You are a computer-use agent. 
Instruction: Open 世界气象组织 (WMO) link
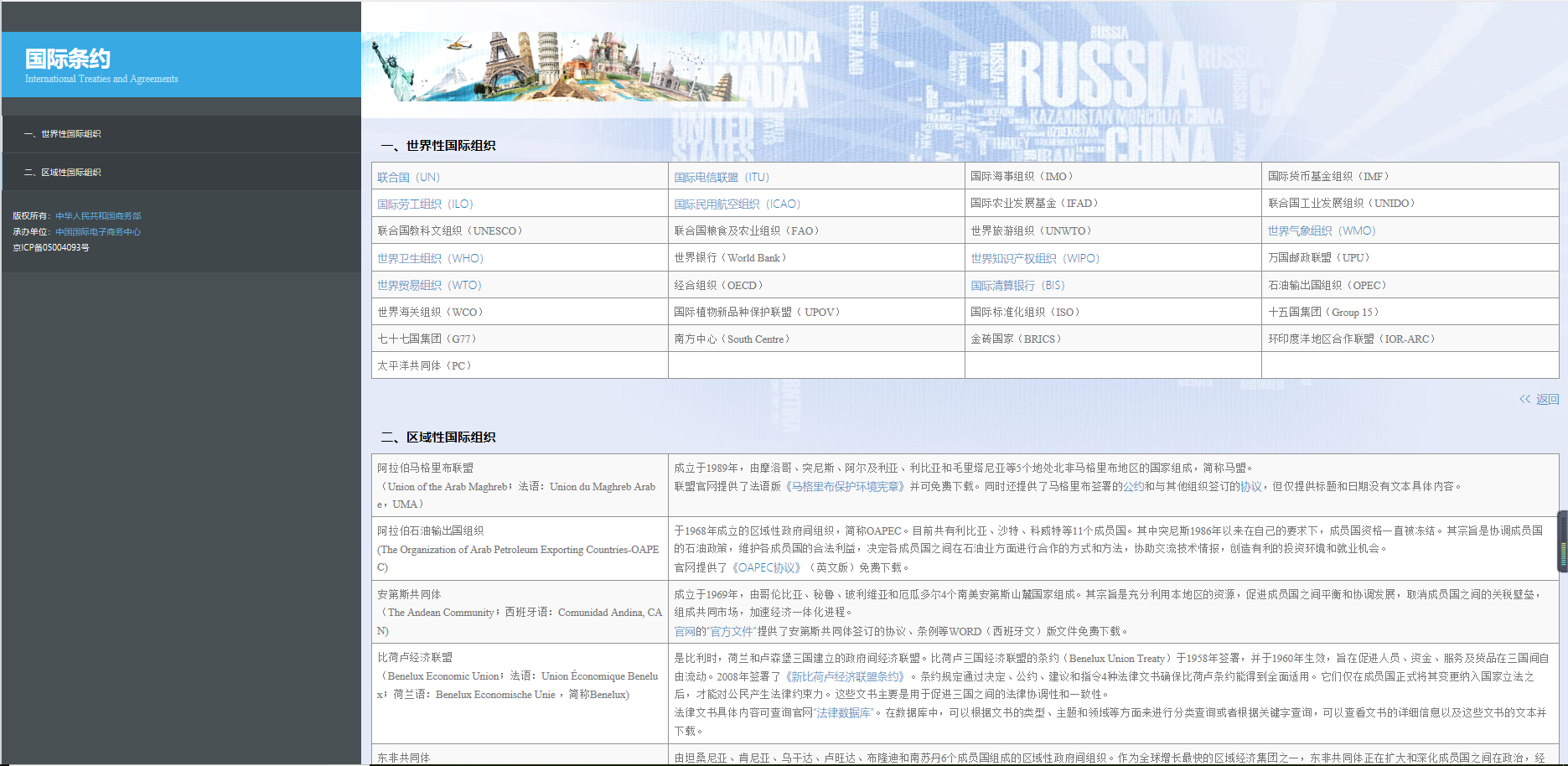click(1322, 231)
